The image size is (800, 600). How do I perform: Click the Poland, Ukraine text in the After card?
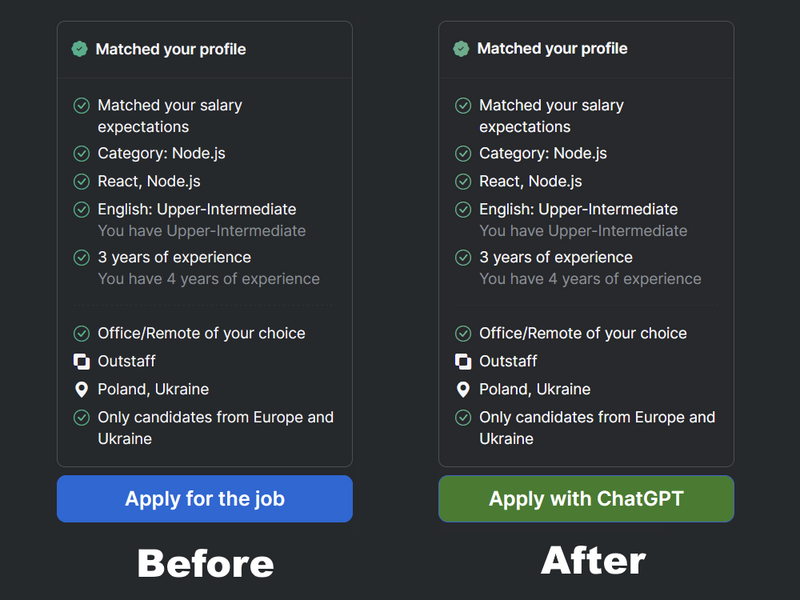(x=534, y=389)
